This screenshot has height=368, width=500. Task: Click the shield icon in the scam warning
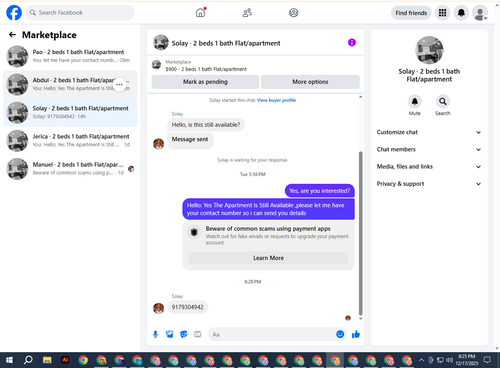tap(194, 232)
